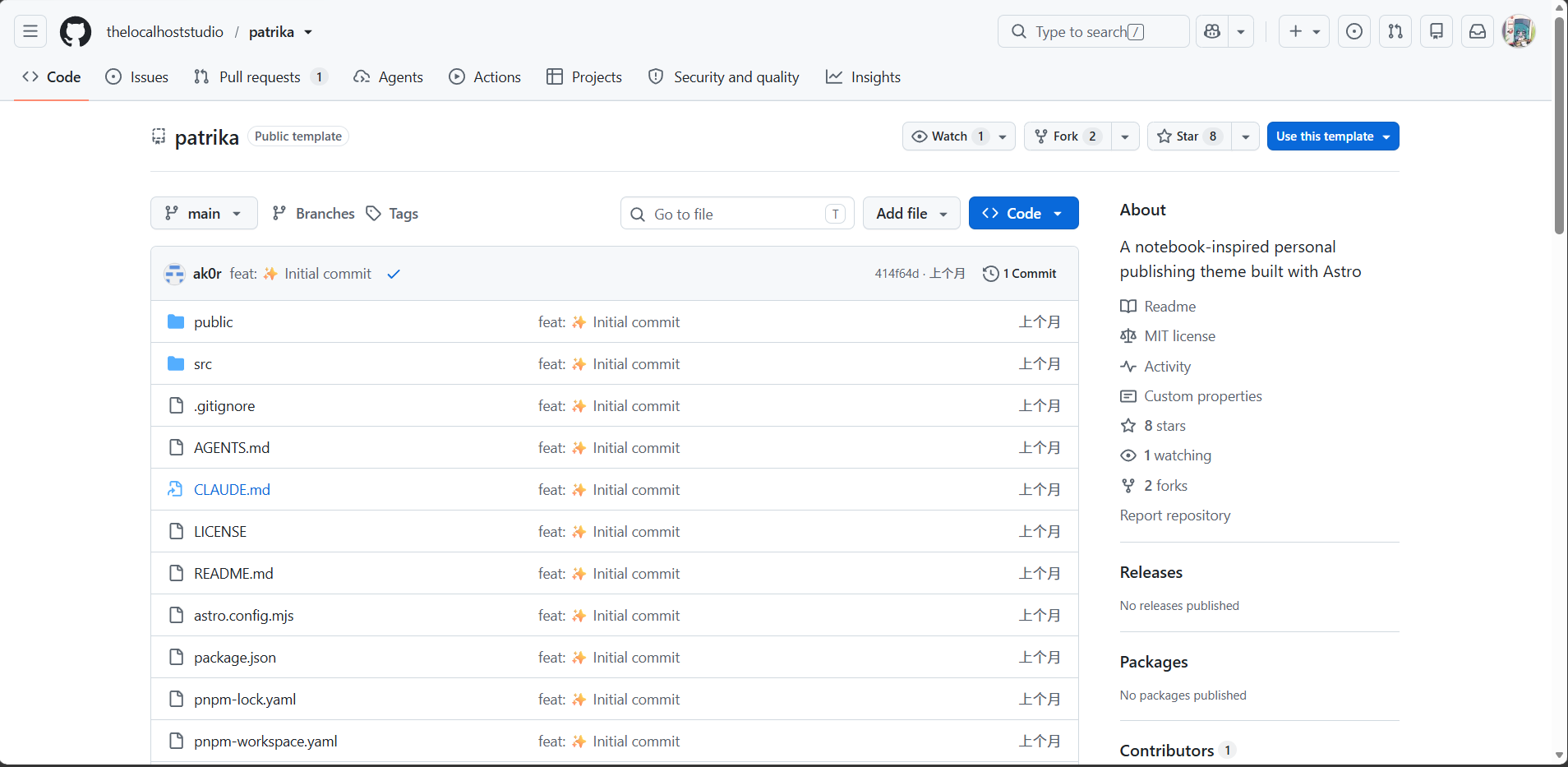Click the commit history clock icon
1568x767 pixels.
(x=991, y=274)
